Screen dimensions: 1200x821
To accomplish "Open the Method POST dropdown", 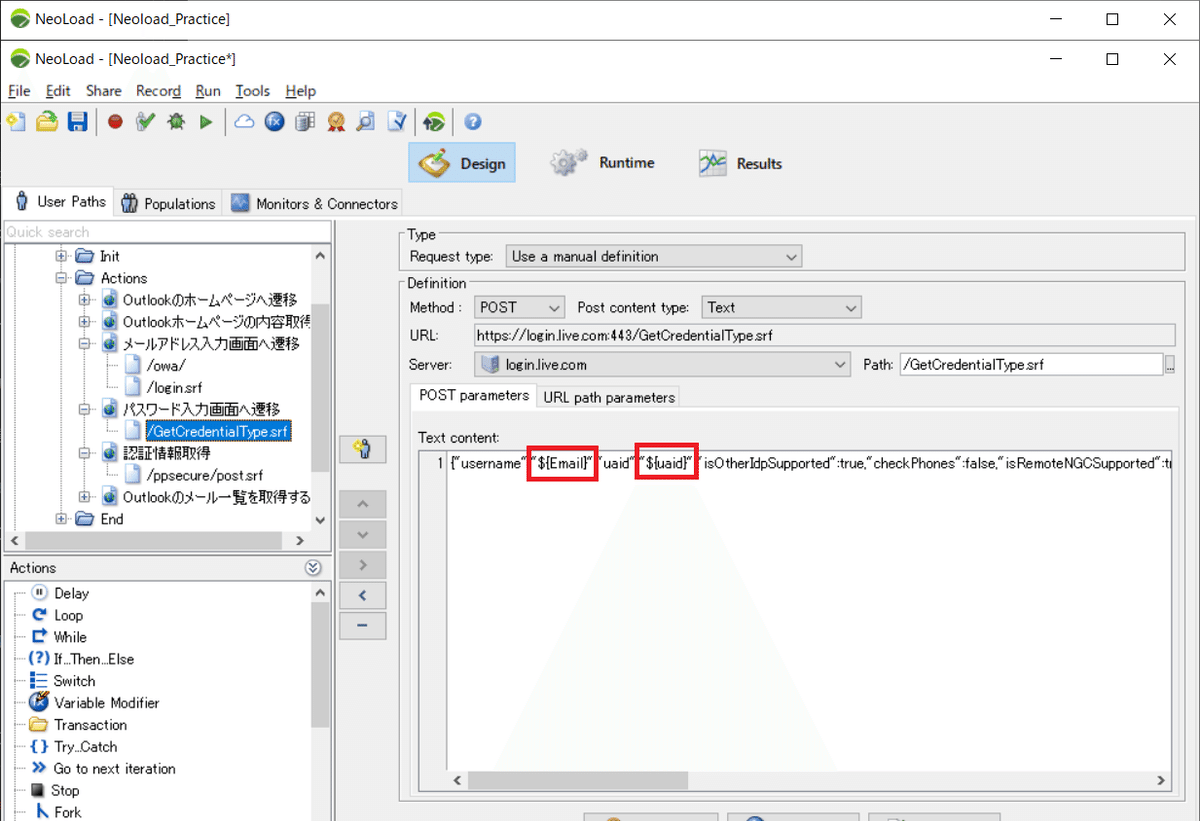I will [x=517, y=308].
